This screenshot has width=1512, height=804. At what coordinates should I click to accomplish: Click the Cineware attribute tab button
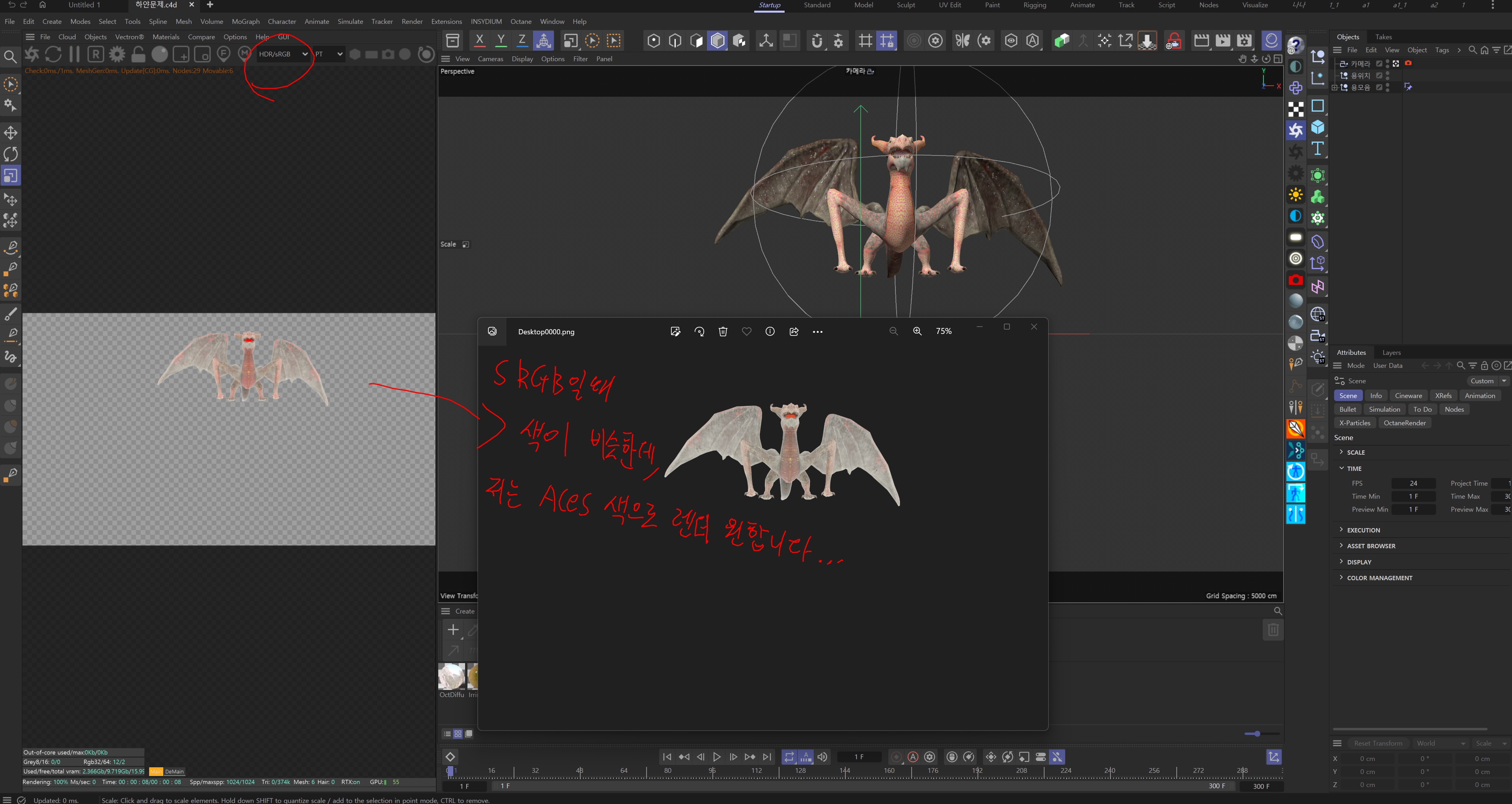tap(1407, 396)
